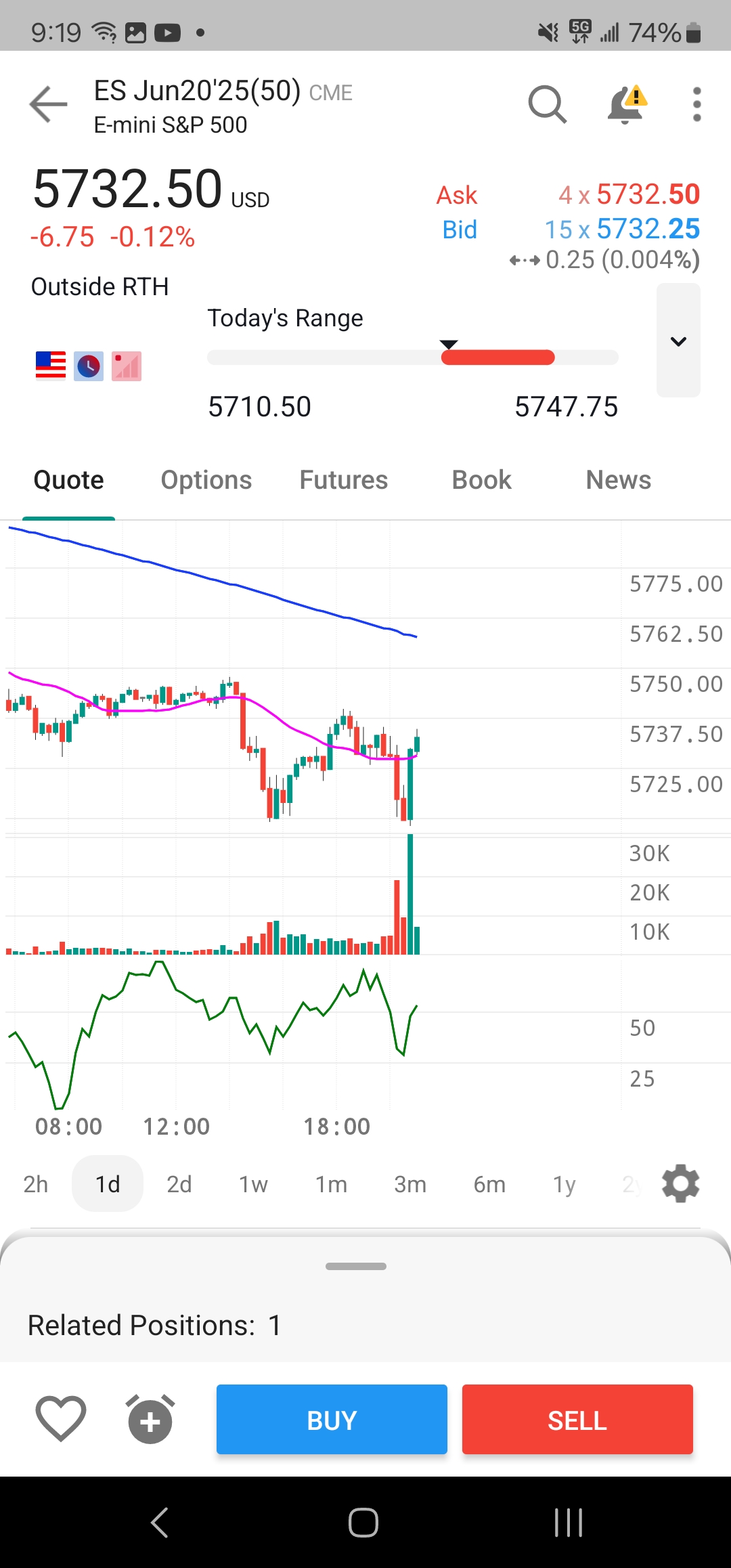The height and width of the screenshot is (1568, 731).
Task: Open the search magnifier icon
Action: 547,104
